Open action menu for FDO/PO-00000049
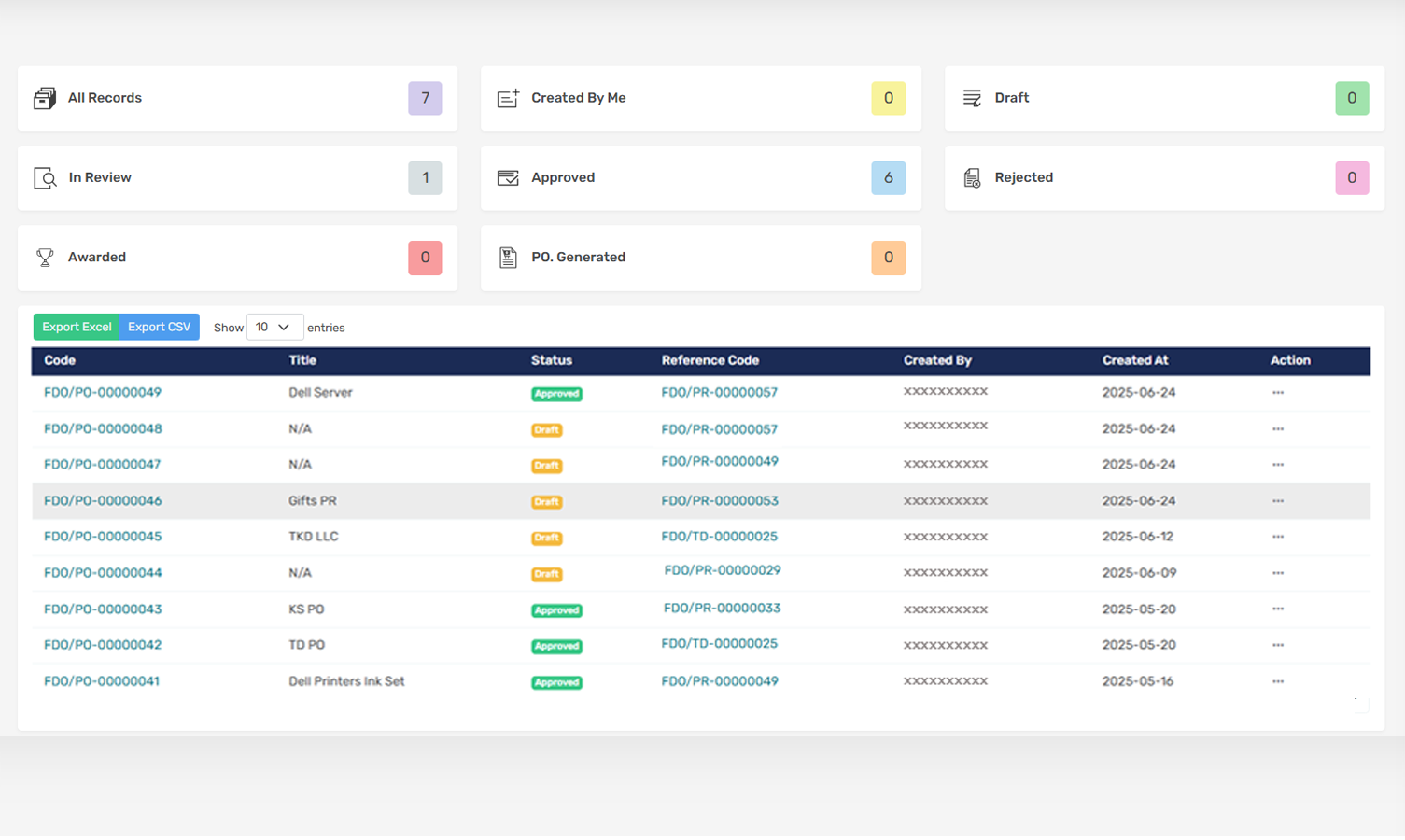This screenshot has width=1405, height=840. pyautogui.click(x=1277, y=393)
